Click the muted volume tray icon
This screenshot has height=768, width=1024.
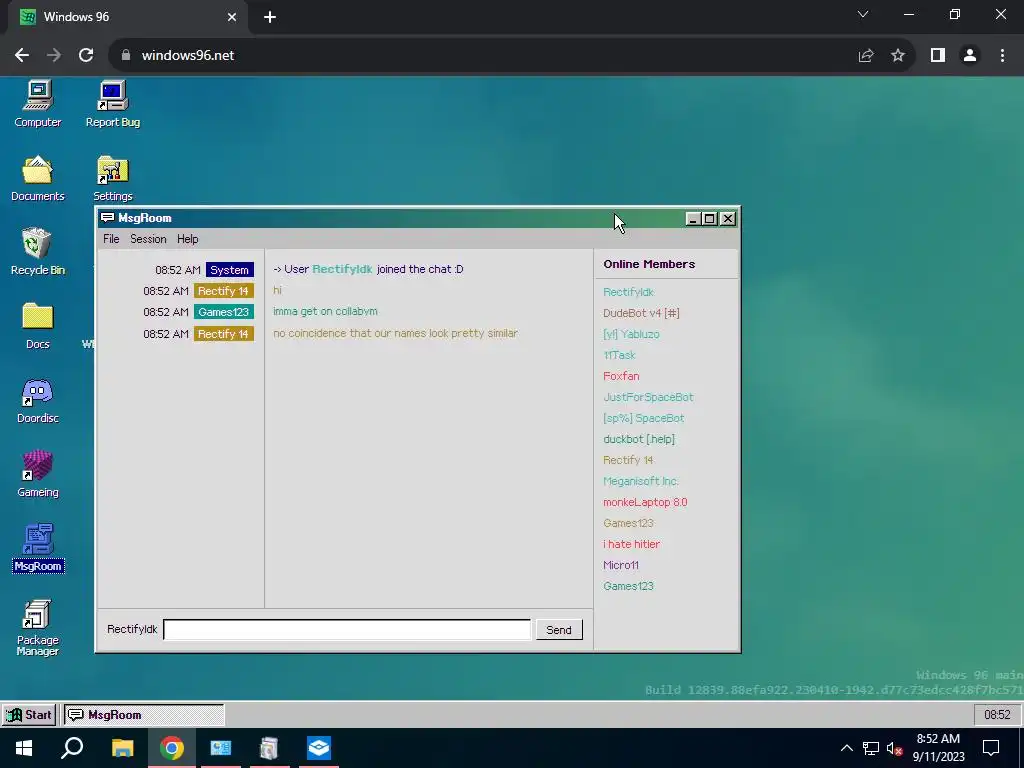(894, 748)
